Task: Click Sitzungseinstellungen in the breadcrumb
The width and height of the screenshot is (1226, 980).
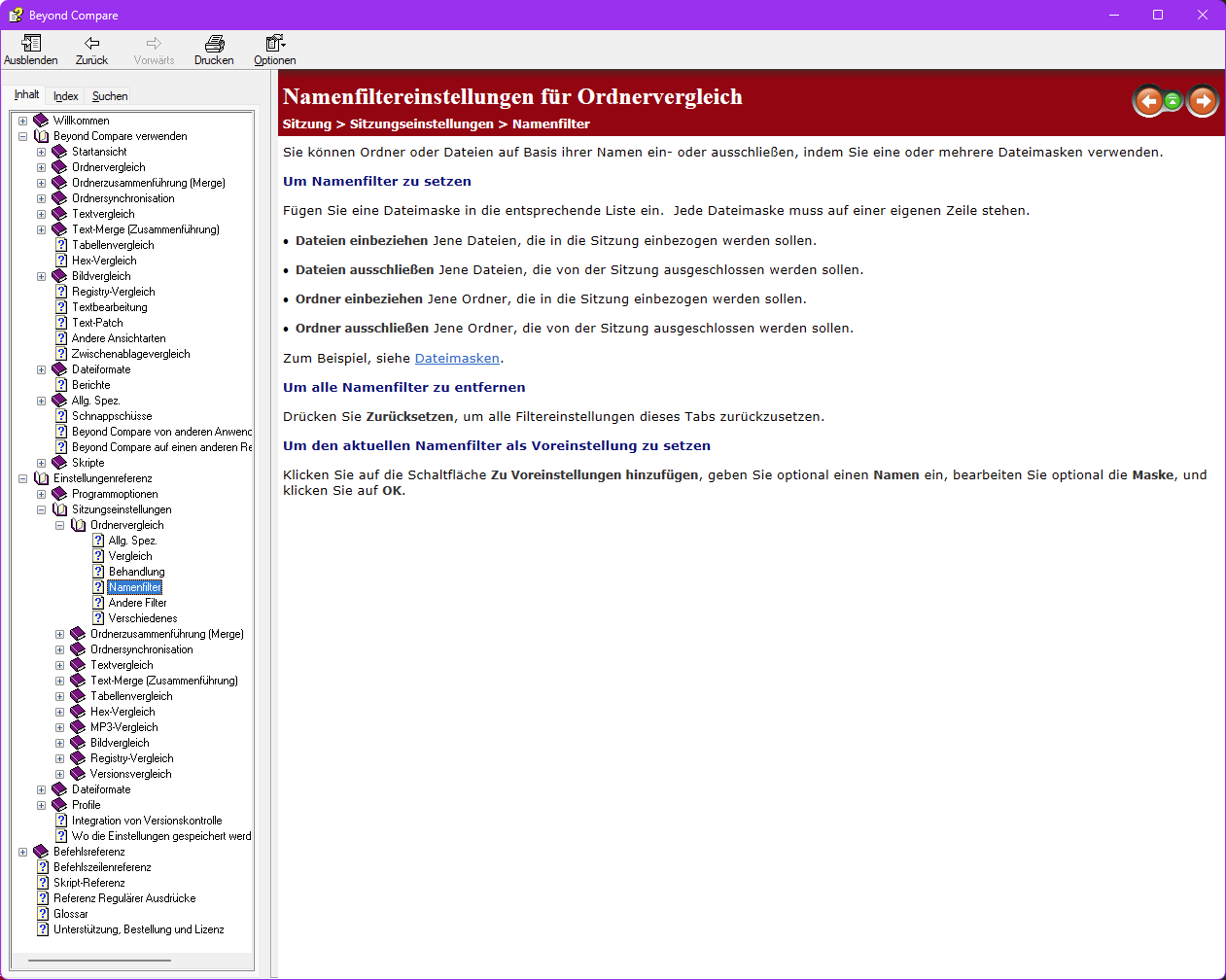Action: click(422, 123)
